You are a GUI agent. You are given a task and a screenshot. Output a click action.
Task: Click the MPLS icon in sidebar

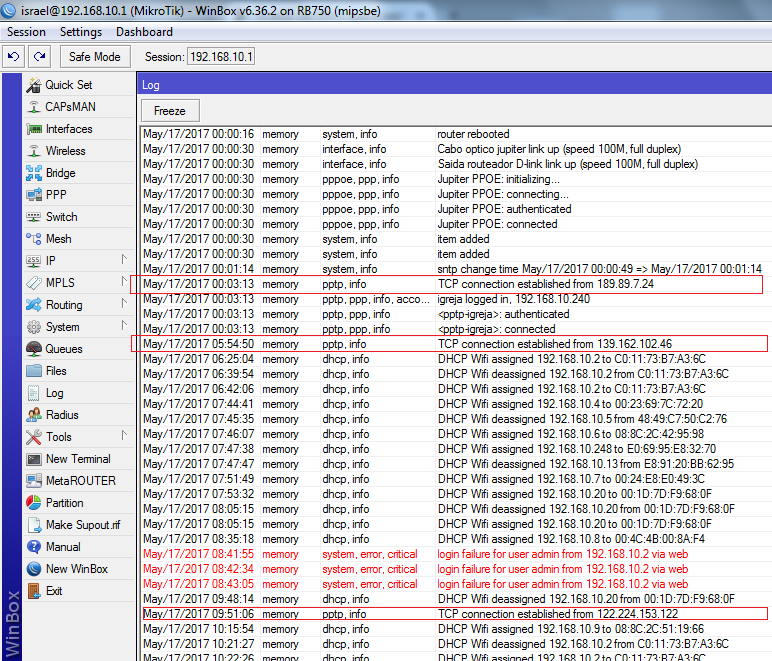tap(34, 283)
